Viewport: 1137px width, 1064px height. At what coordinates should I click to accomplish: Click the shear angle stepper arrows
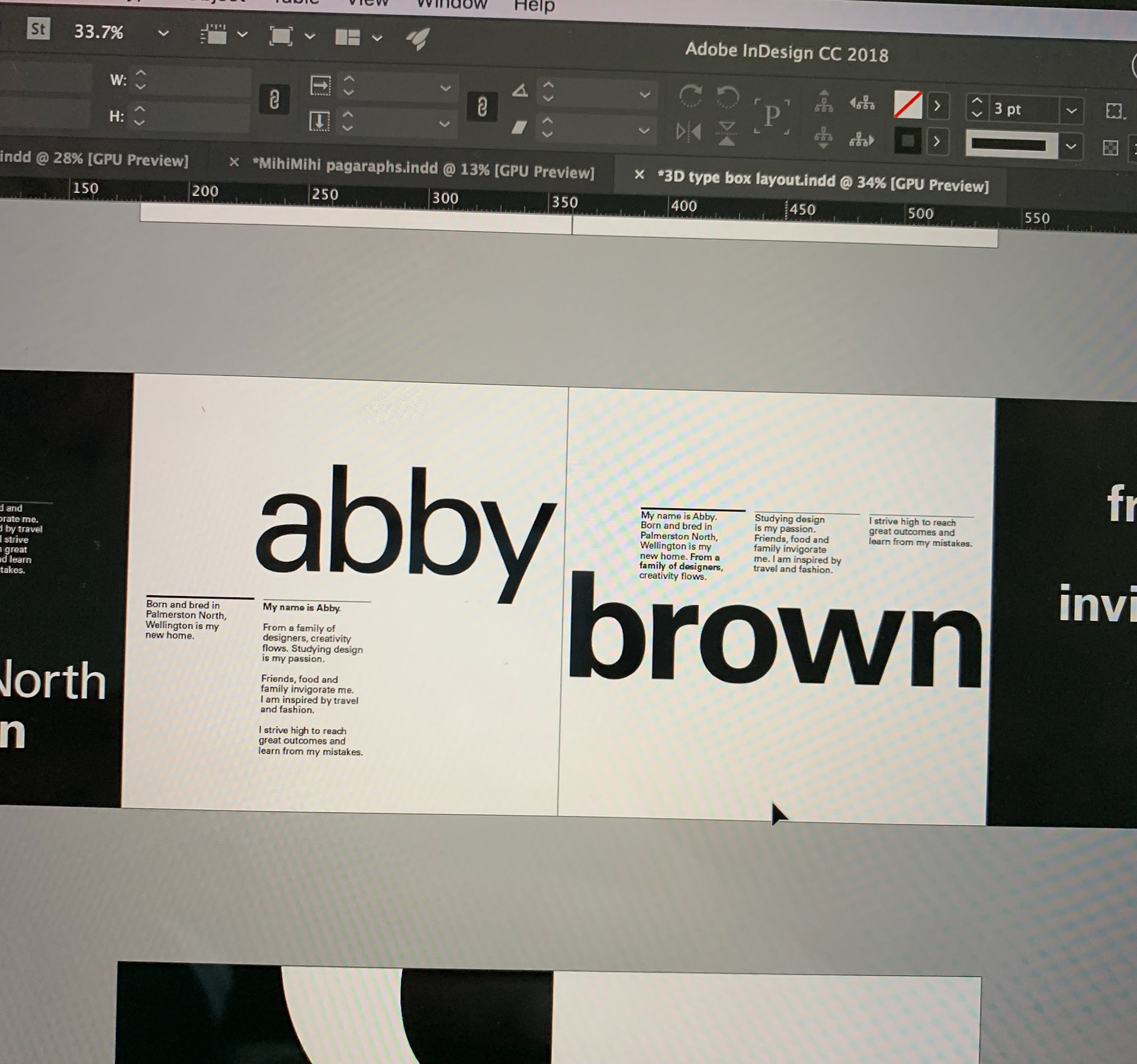(547, 128)
